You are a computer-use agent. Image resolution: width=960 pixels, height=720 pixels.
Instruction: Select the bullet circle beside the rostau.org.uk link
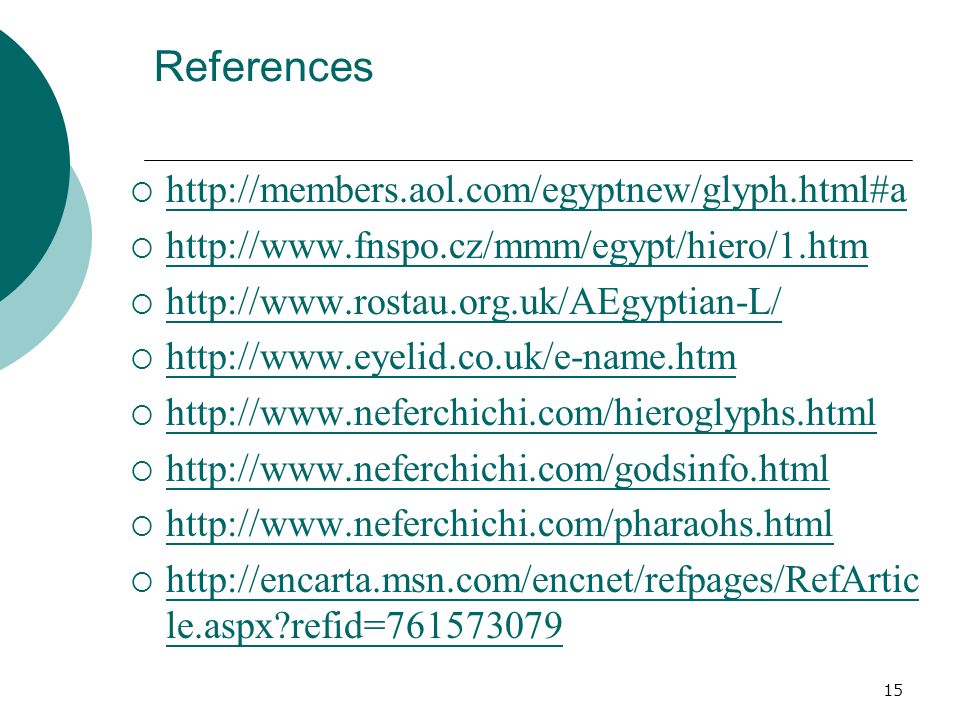(x=141, y=304)
